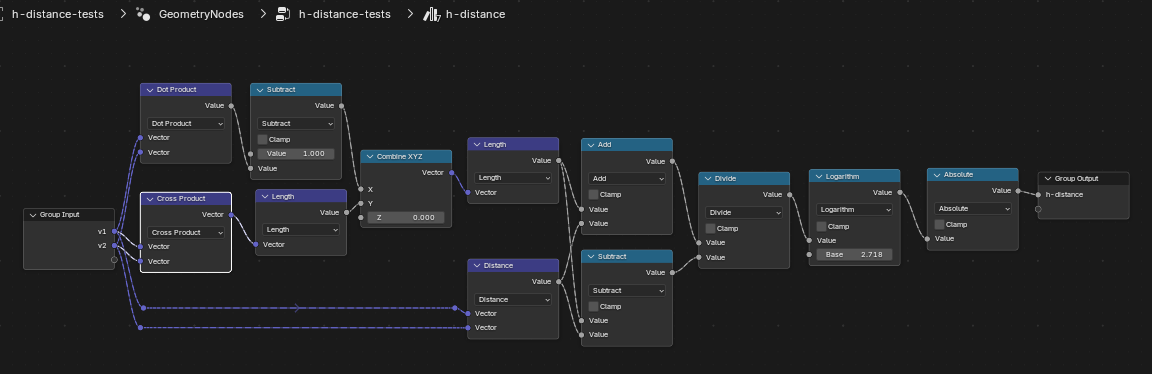1152x374 pixels.
Task: Click the Value 1.000 field on Subtract node
Action: tap(296, 154)
